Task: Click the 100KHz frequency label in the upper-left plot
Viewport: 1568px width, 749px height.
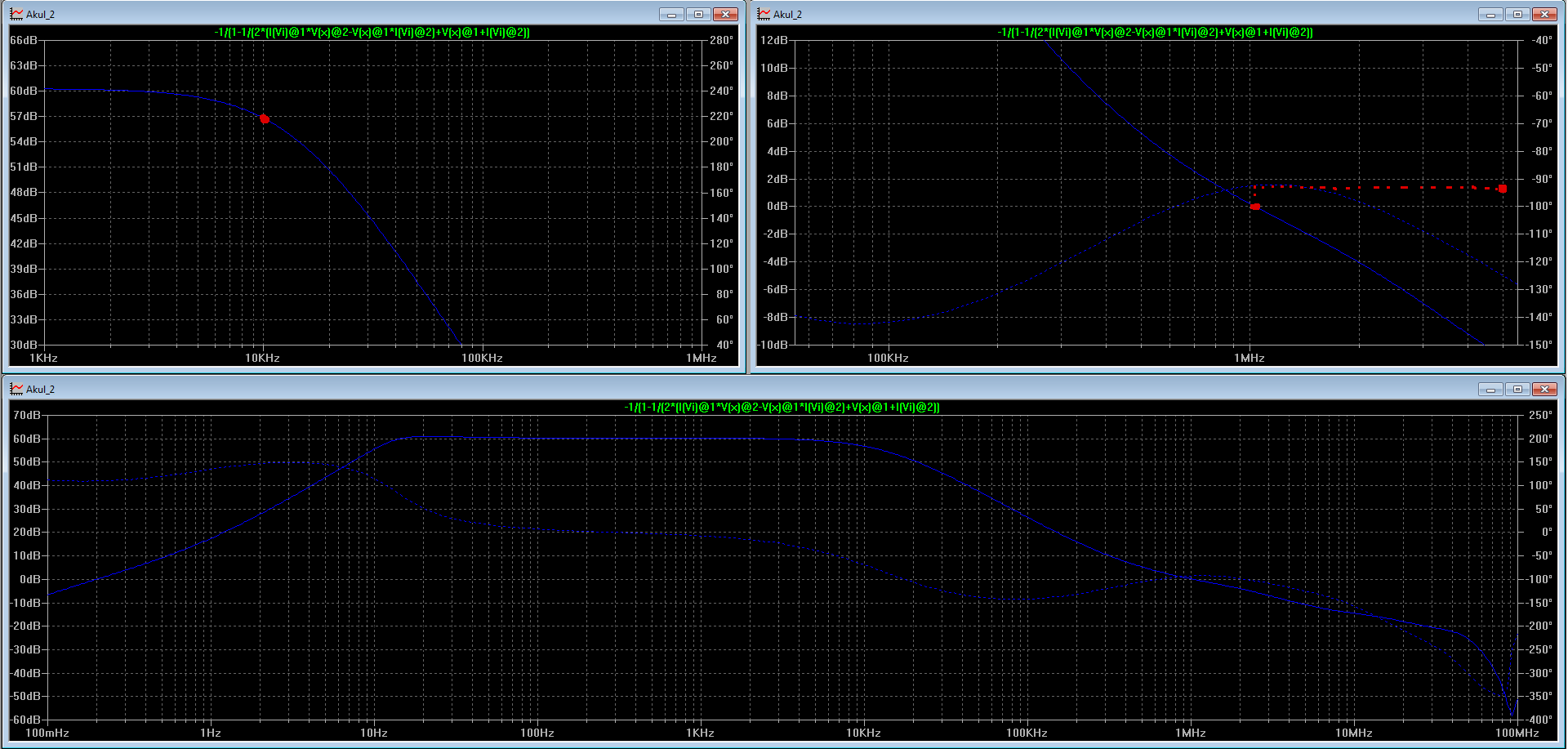Action: pos(482,358)
